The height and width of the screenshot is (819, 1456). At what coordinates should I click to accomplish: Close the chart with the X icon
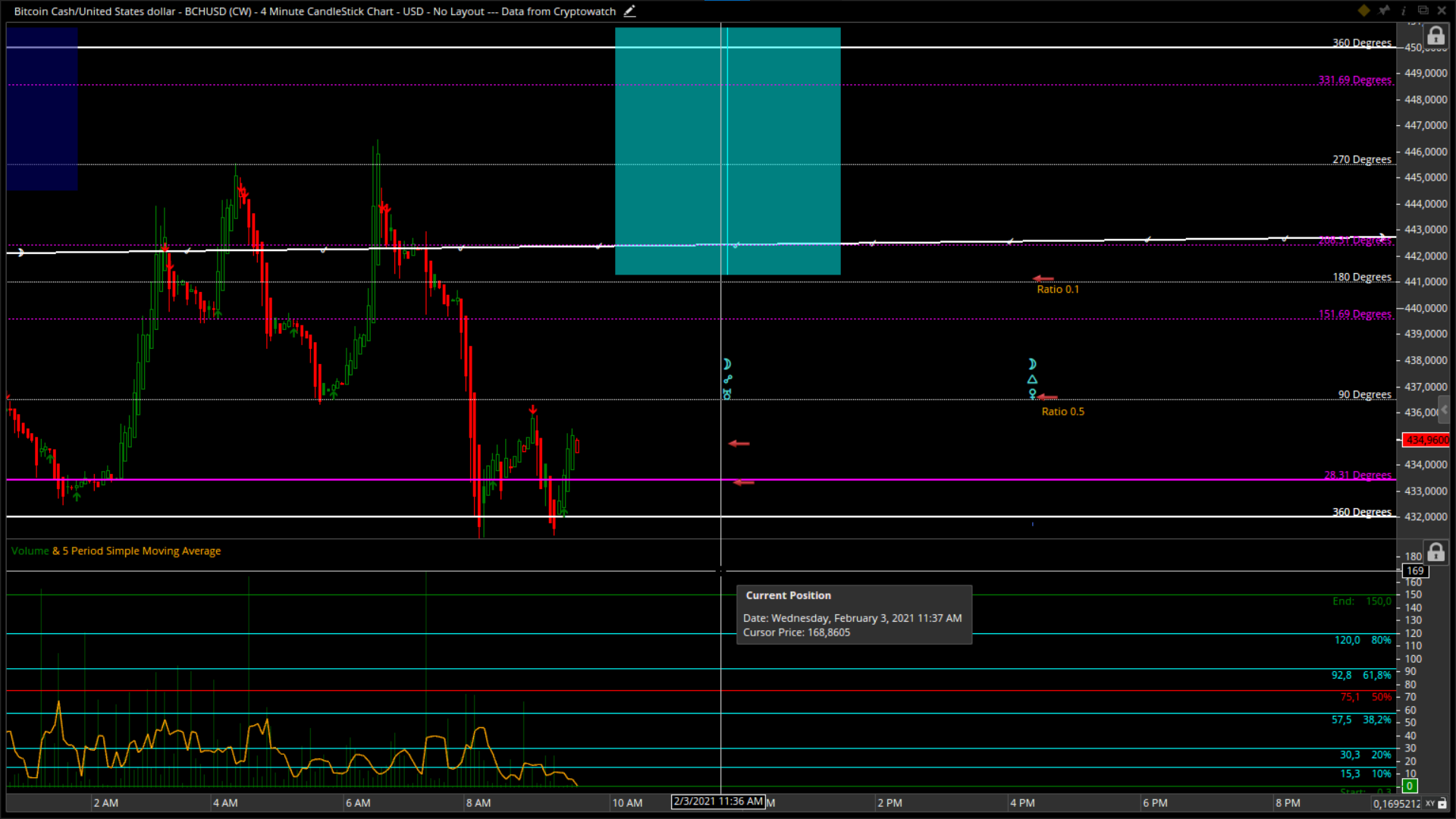[x=1442, y=11]
